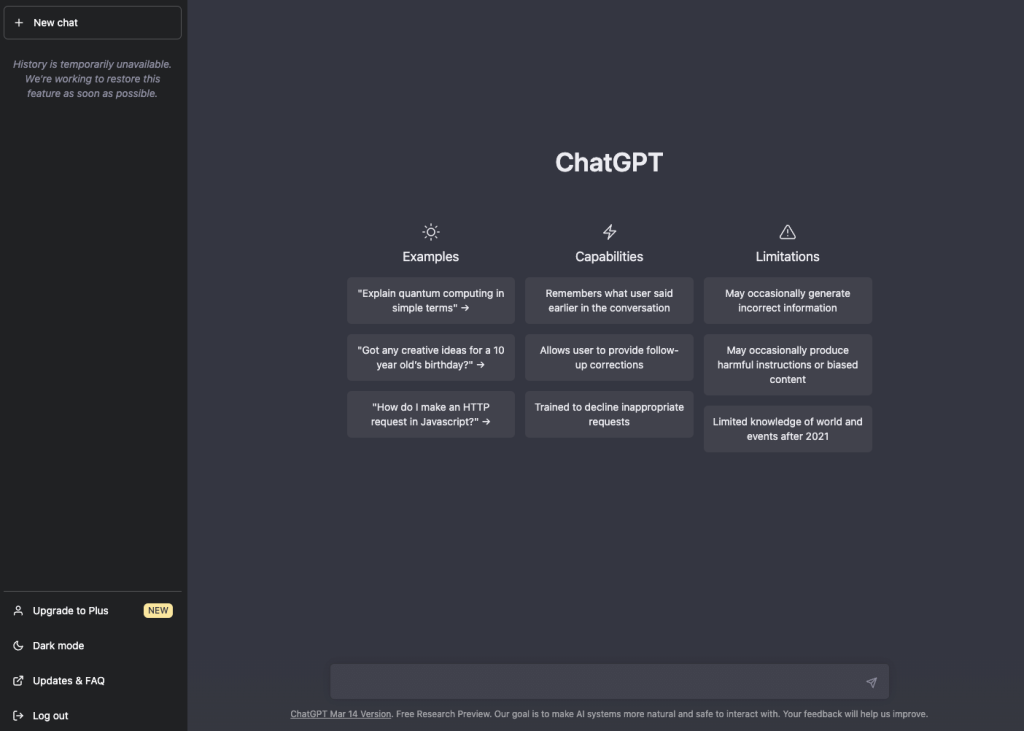Screen dimensions: 1024x731
Task: Click the Limitations column heading
Action: tap(788, 257)
